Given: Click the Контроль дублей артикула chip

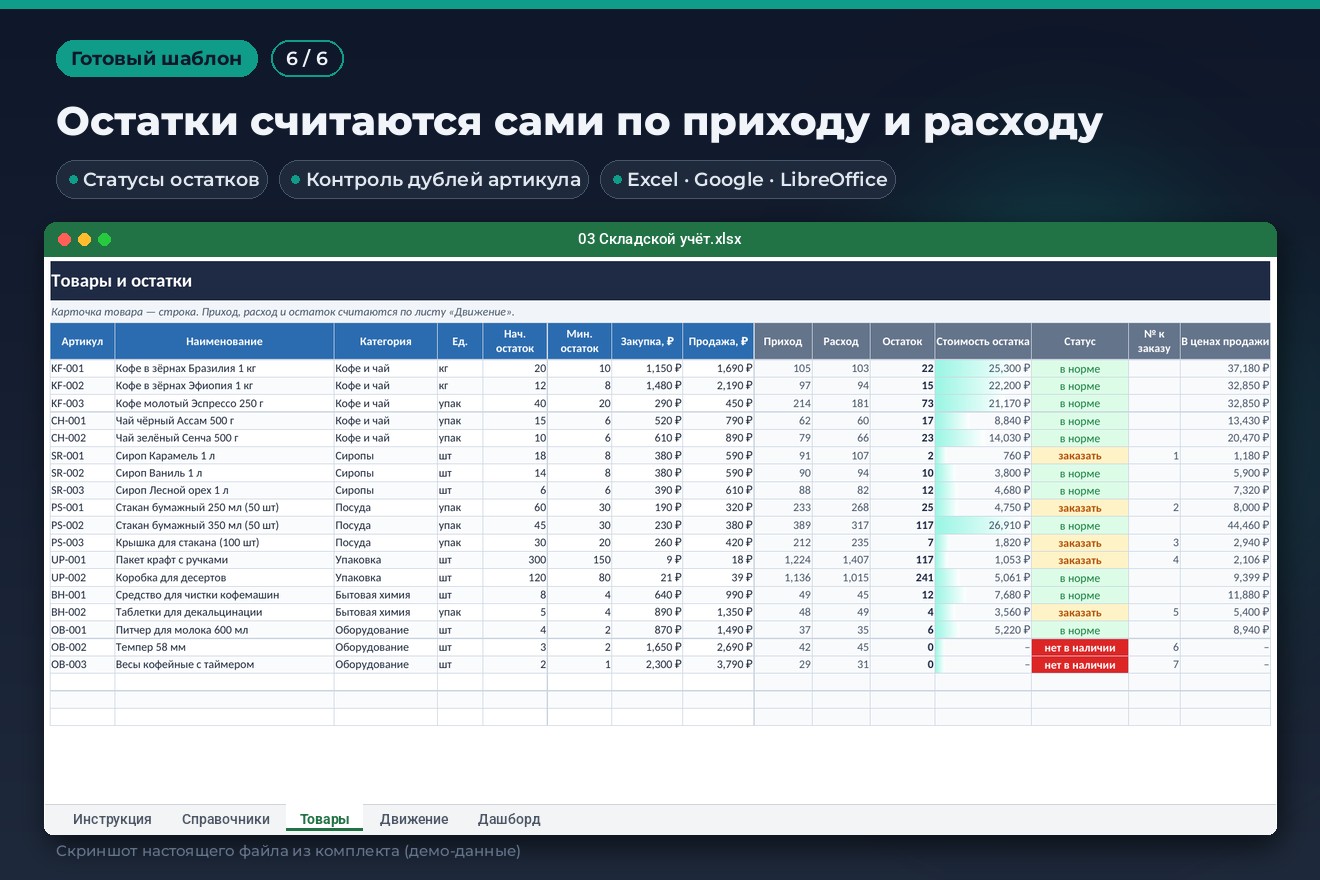Looking at the screenshot, I should tap(434, 180).
